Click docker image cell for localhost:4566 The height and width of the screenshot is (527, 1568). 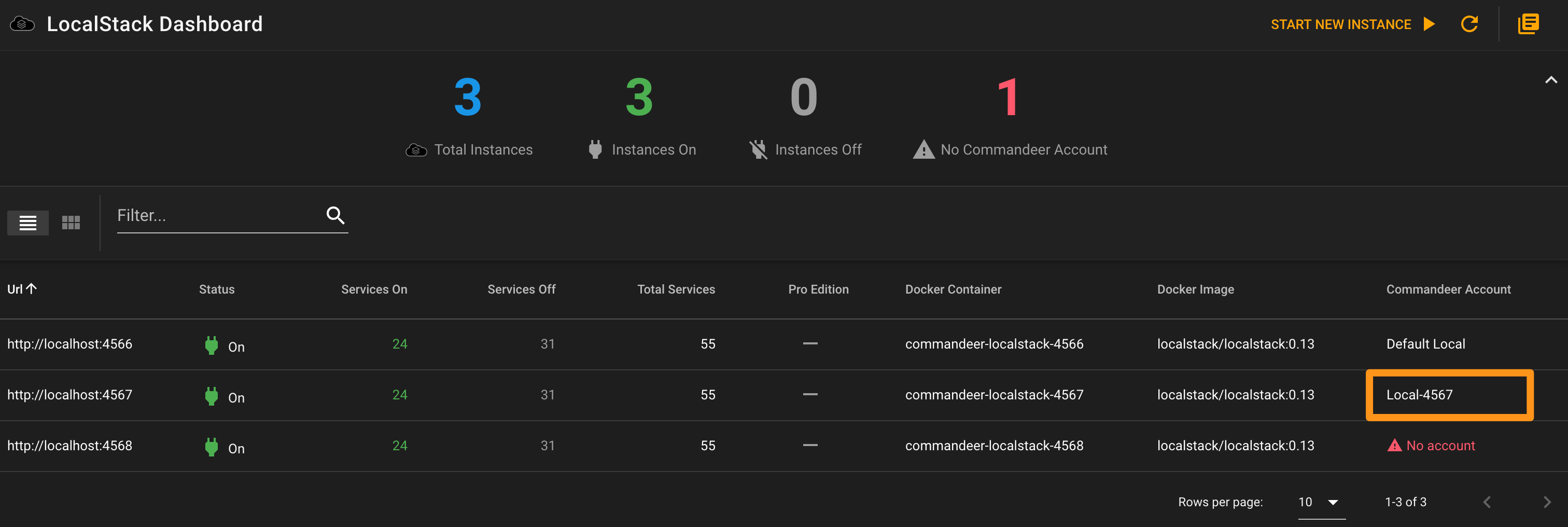click(x=1235, y=344)
